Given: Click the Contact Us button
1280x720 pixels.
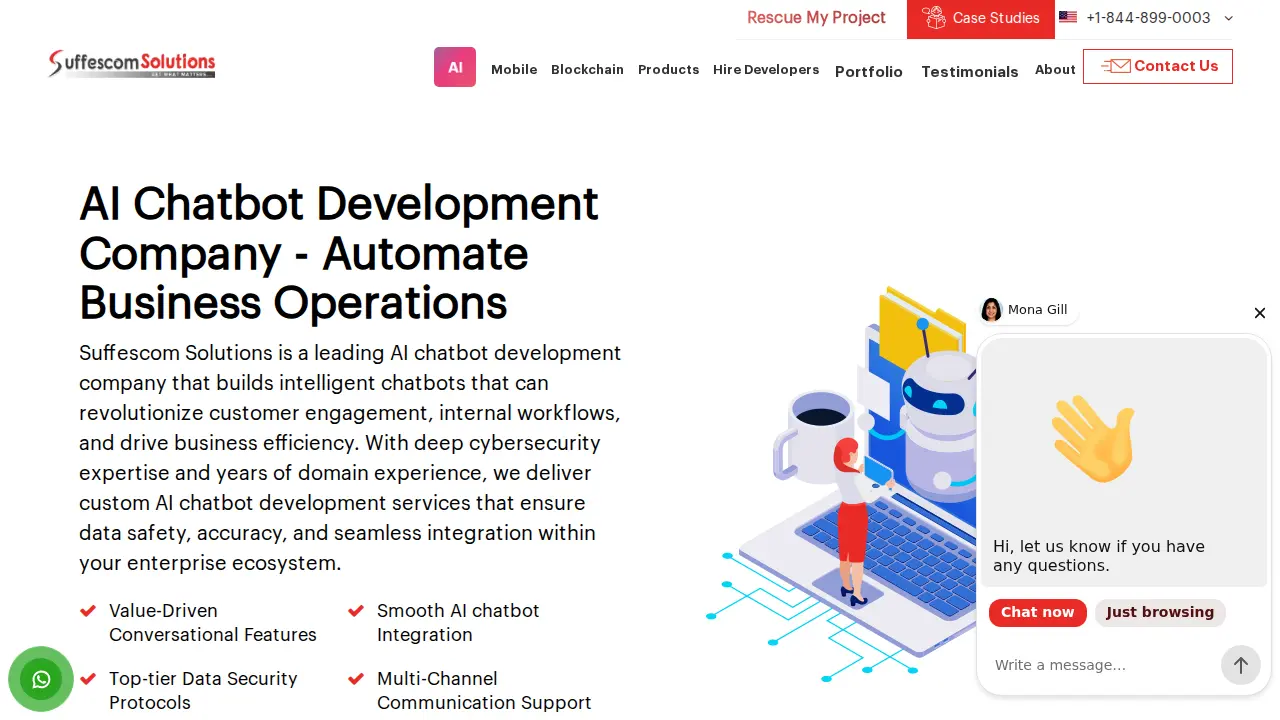Looking at the screenshot, I should pyautogui.click(x=1158, y=66).
